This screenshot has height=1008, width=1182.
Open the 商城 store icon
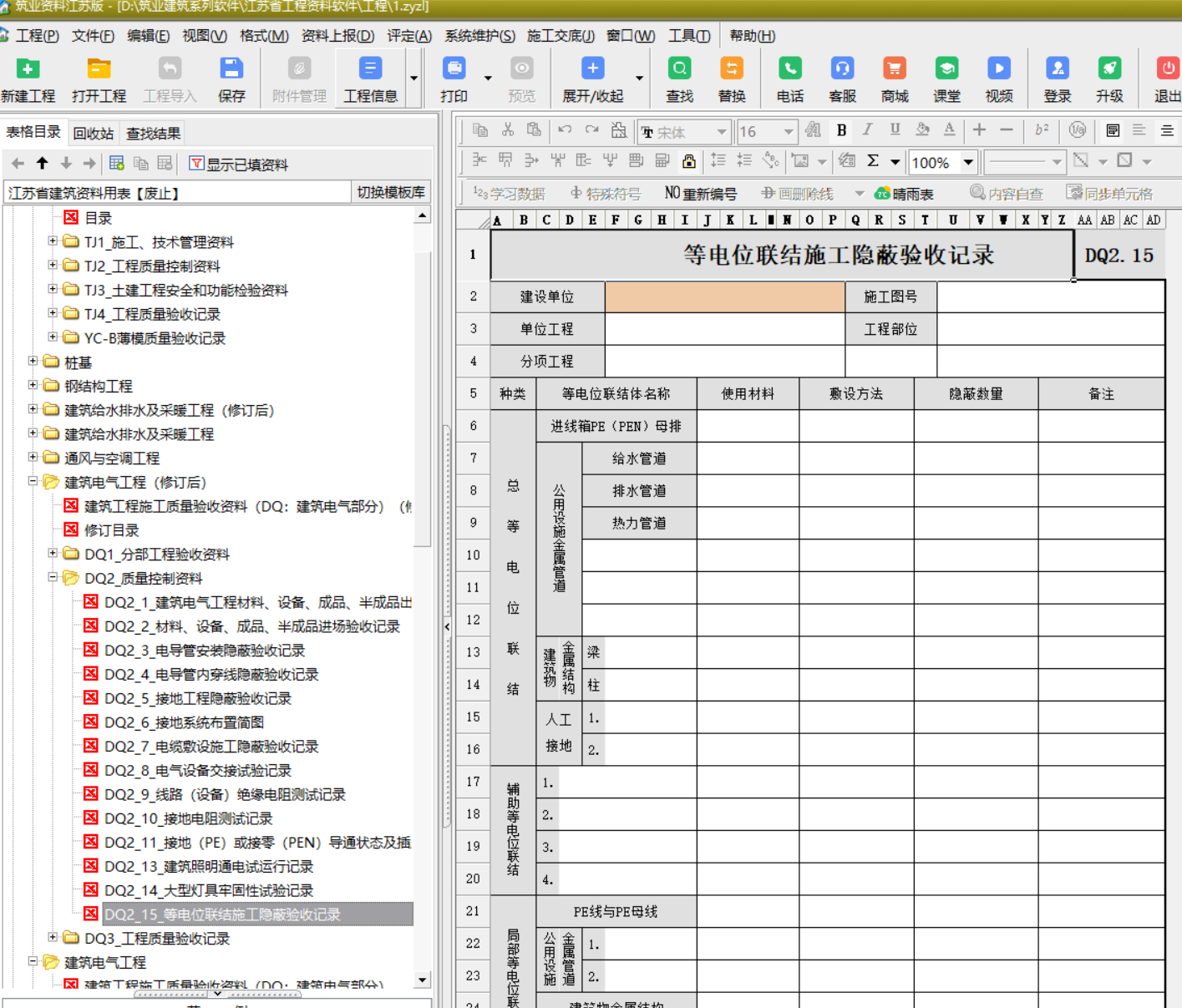895,80
